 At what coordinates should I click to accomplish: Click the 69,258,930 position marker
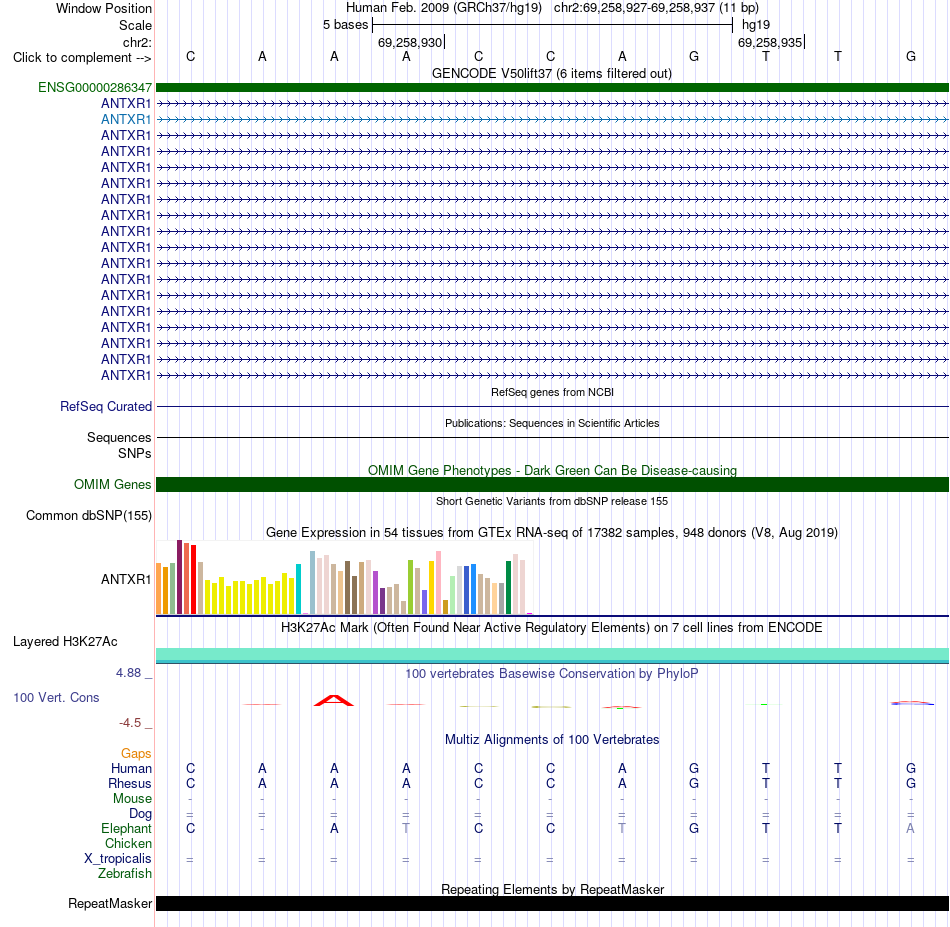coord(410,42)
